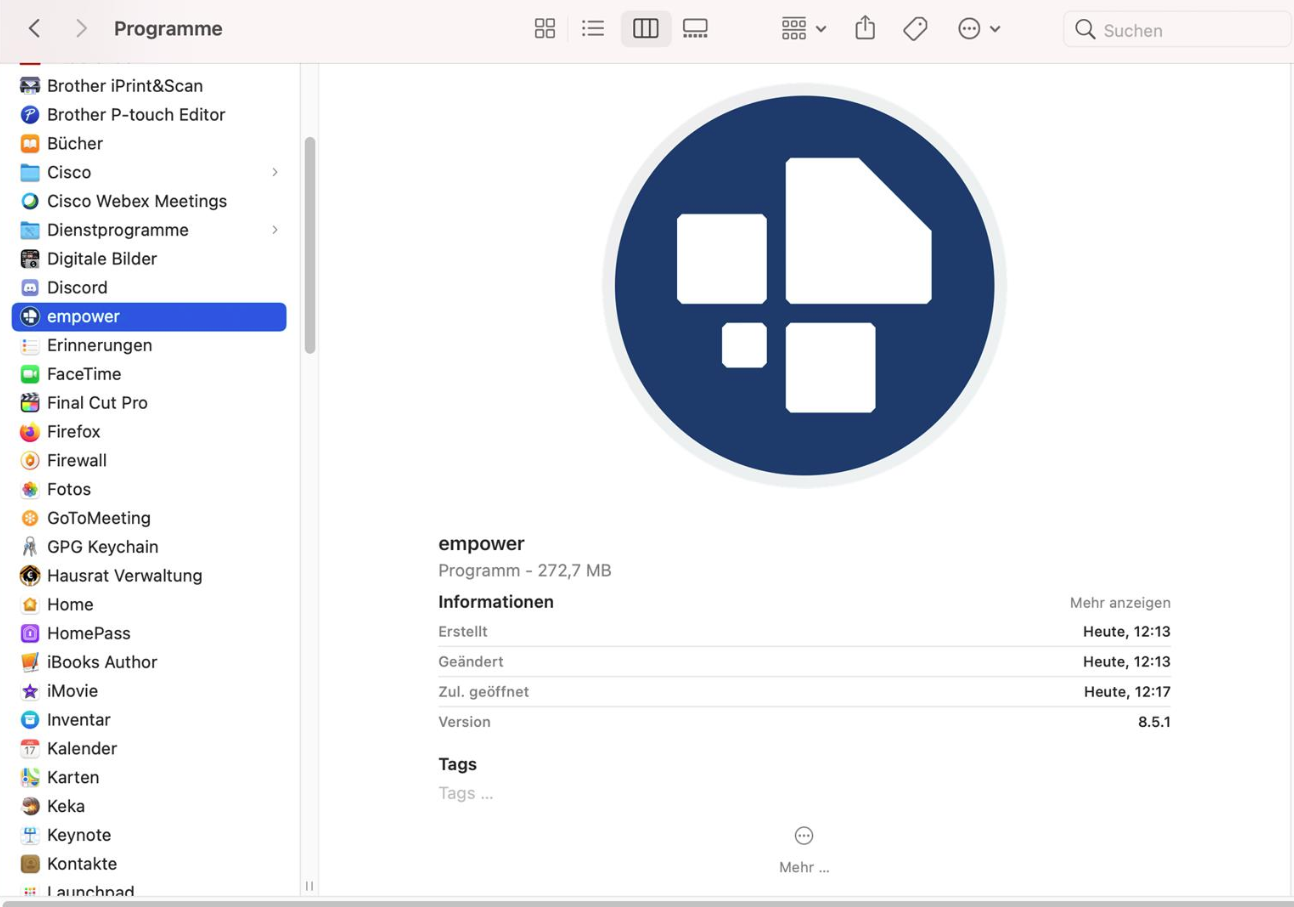Click the GoToMeeting app icon

click(x=30, y=518)
